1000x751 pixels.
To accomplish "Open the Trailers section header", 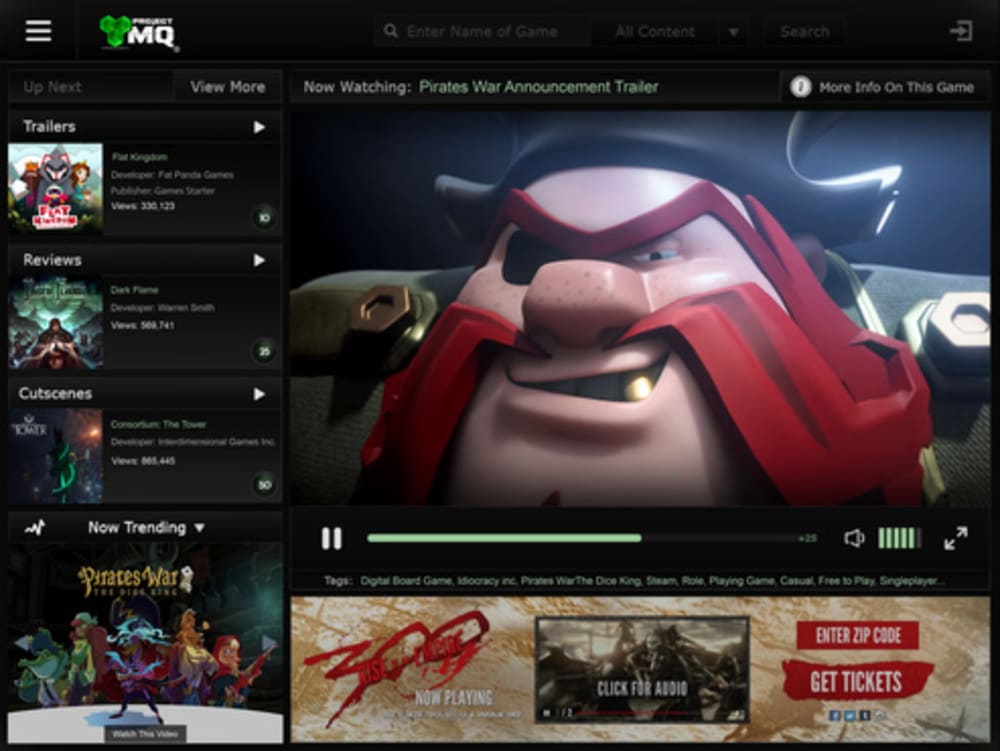I will click(145, 126).
